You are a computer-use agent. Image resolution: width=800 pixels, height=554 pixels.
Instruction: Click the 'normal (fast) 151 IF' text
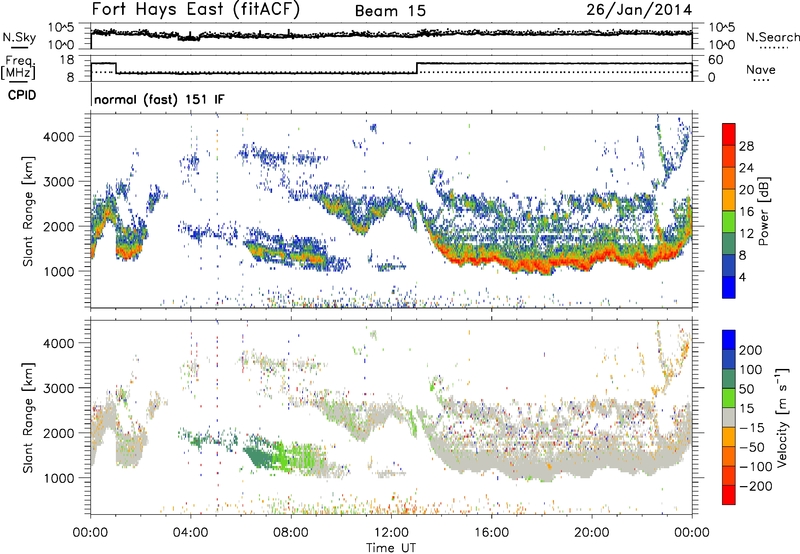tap(159, 99)
